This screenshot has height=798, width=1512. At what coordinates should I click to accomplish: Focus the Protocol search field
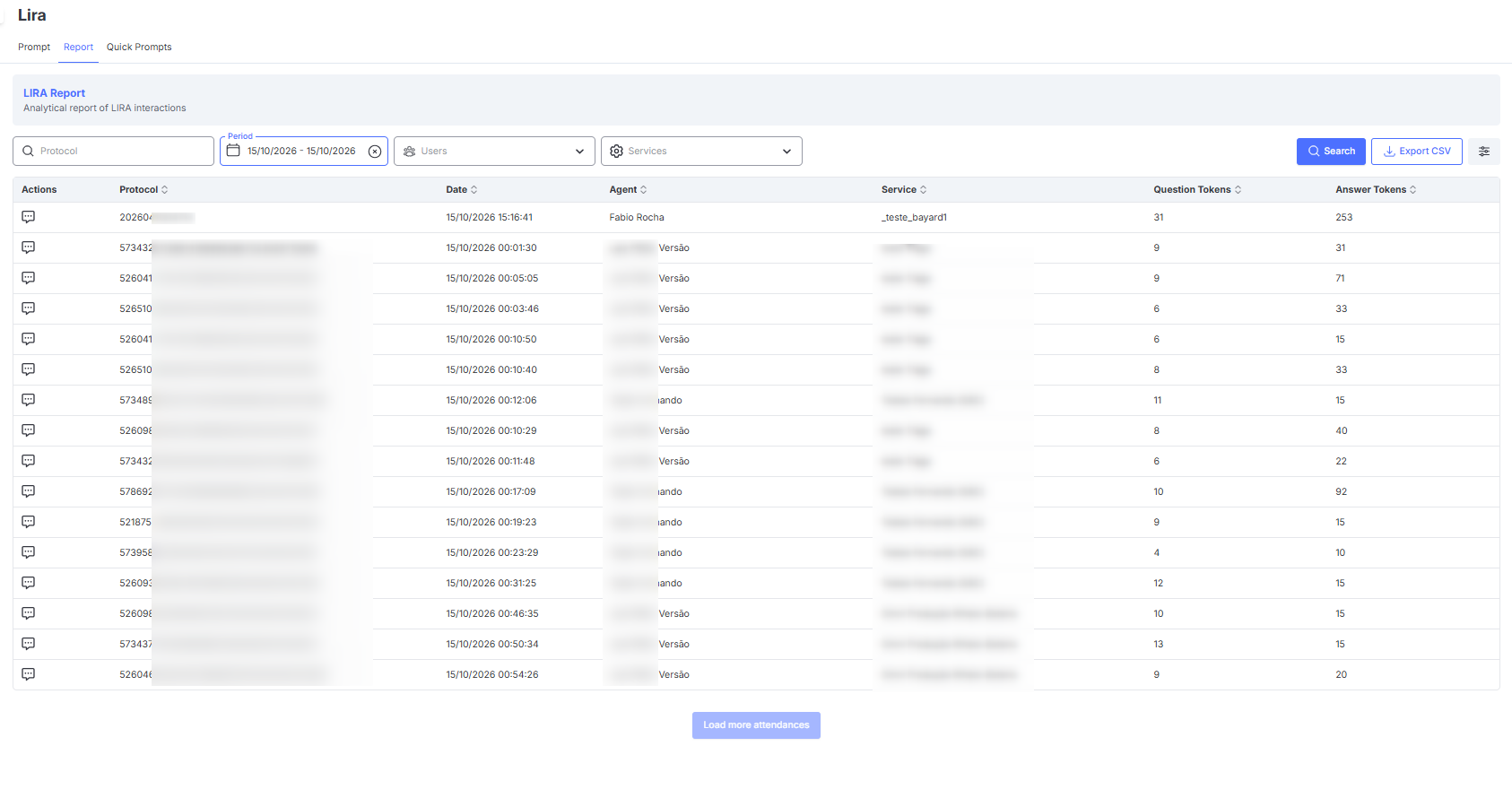(x=113, y=151)
